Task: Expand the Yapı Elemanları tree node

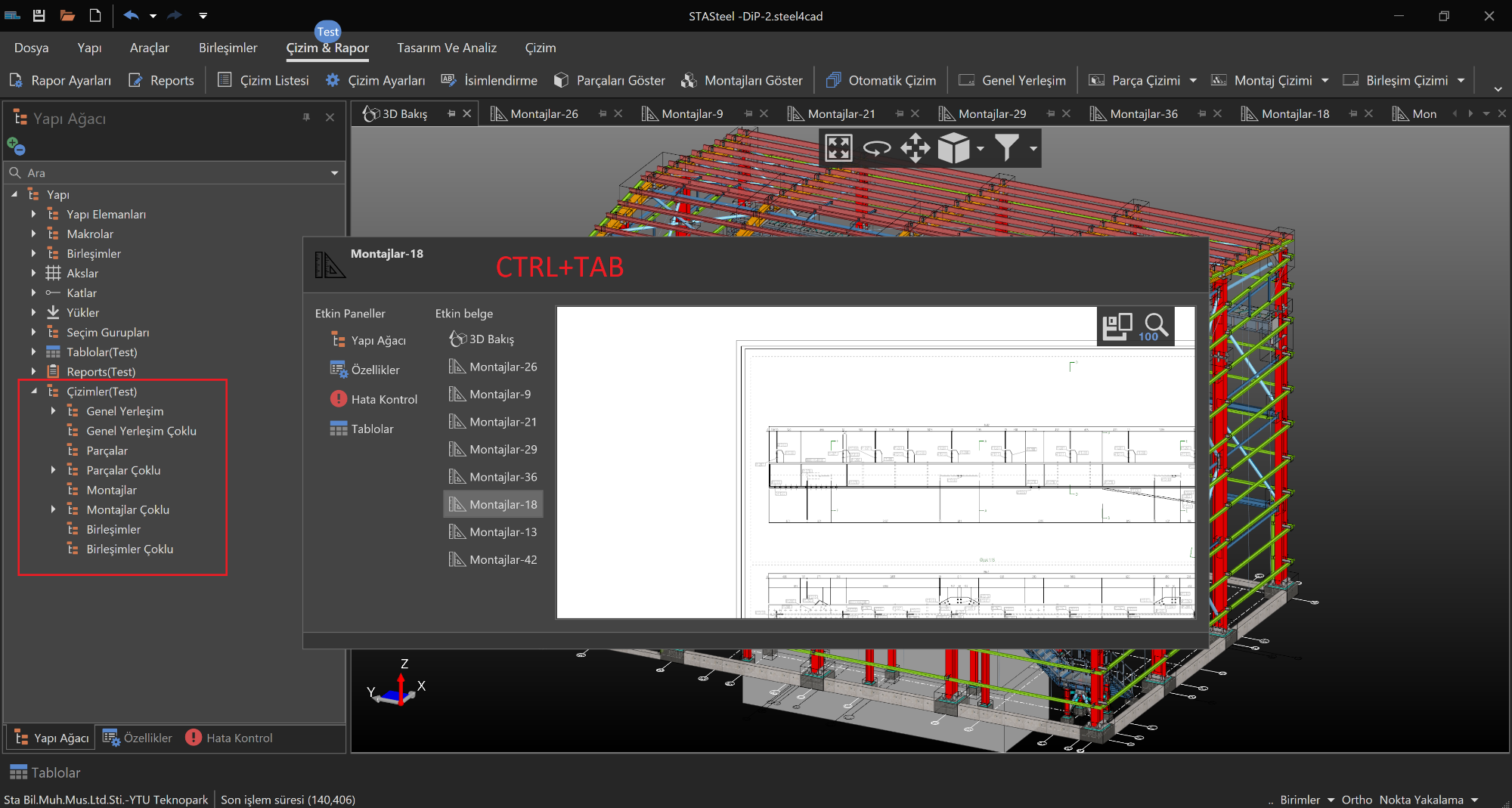Action: tap(33, 215)
